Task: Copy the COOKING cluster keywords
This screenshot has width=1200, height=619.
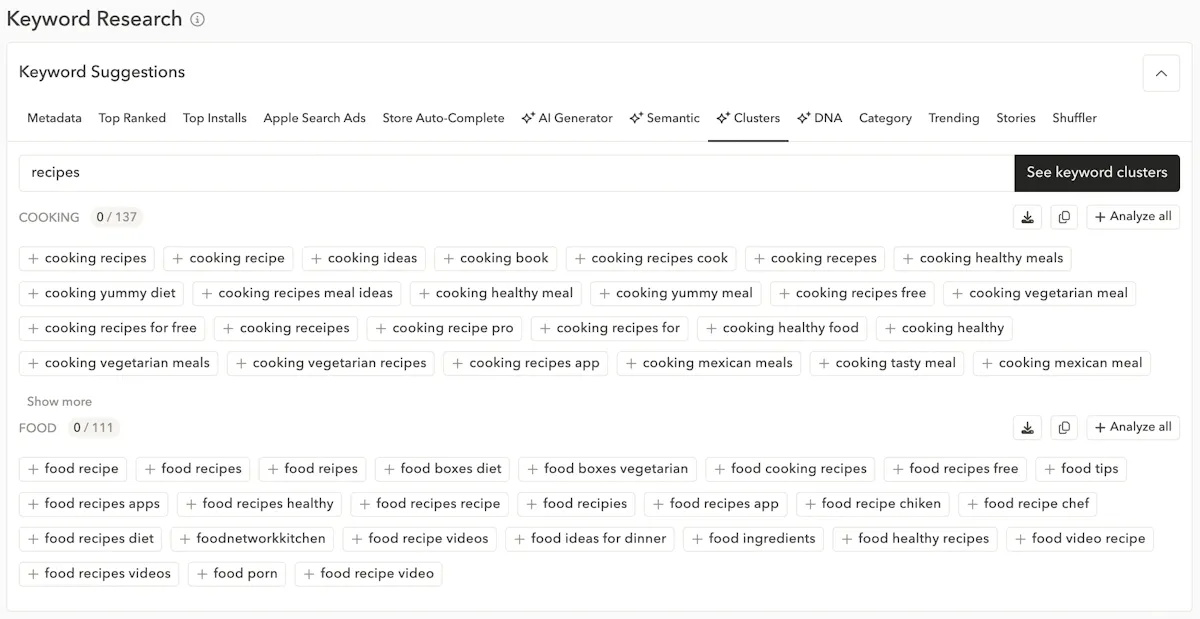Action: [x=1064, y=217]
